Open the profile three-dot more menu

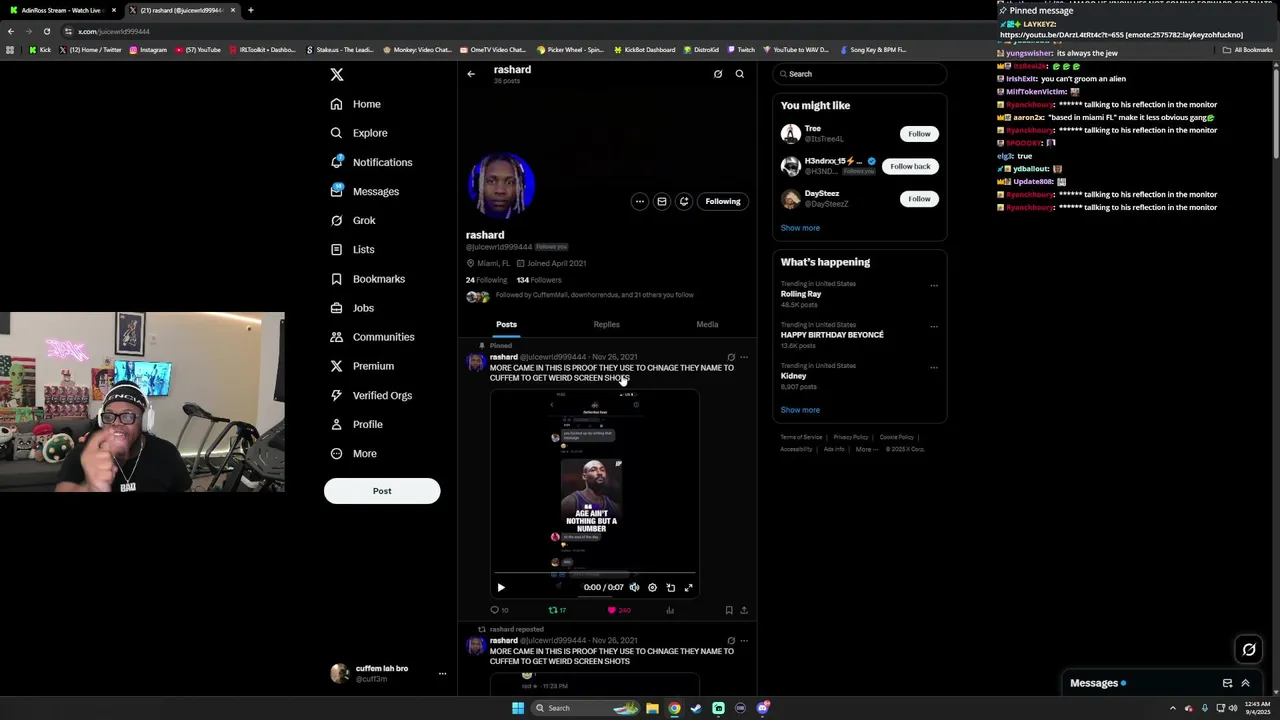(640, 201)
